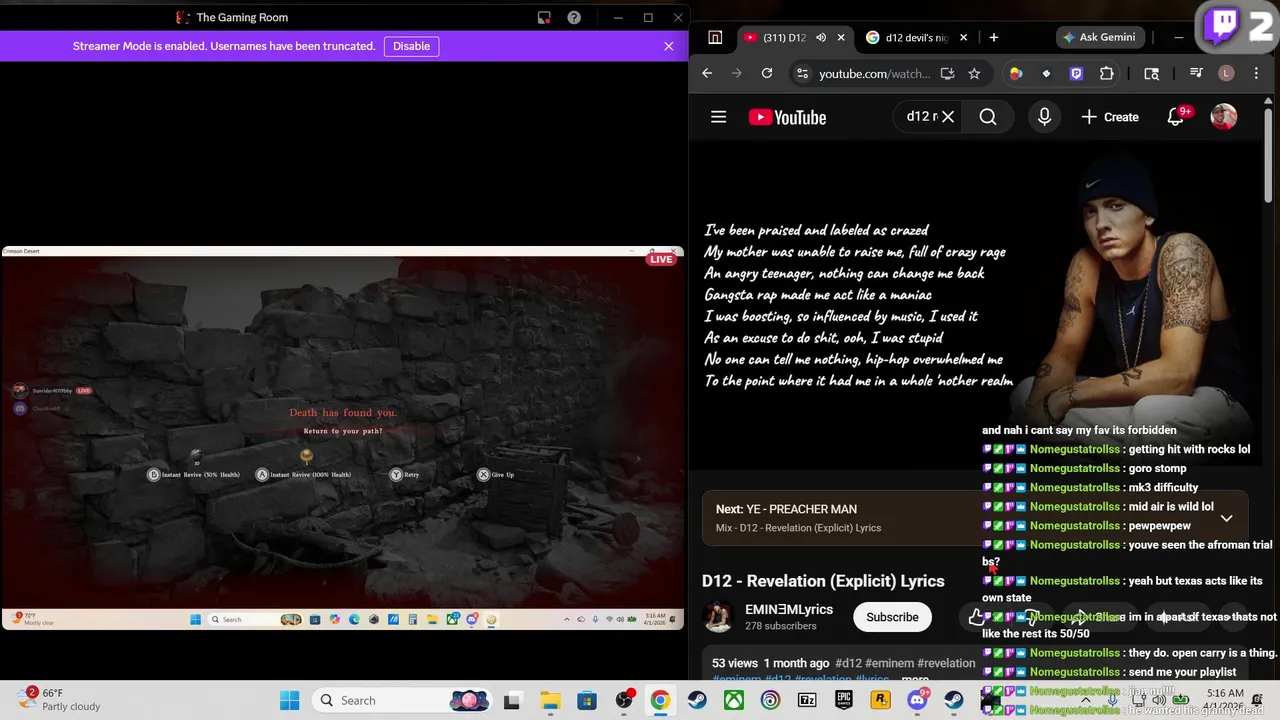The height and width of the screenshot is (720, 1280).
Task: Open Chrome media controls icon
Action: point(1196,73)
